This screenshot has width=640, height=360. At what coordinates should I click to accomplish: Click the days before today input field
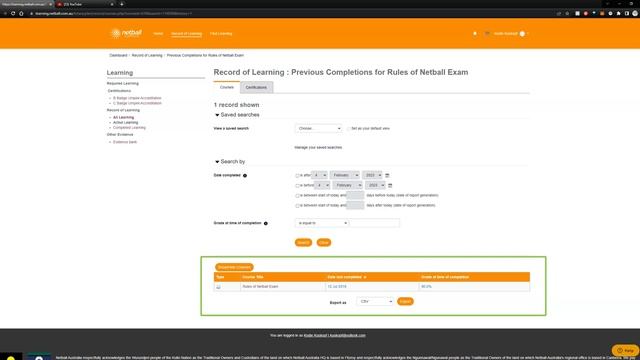(x=355, y=195)
